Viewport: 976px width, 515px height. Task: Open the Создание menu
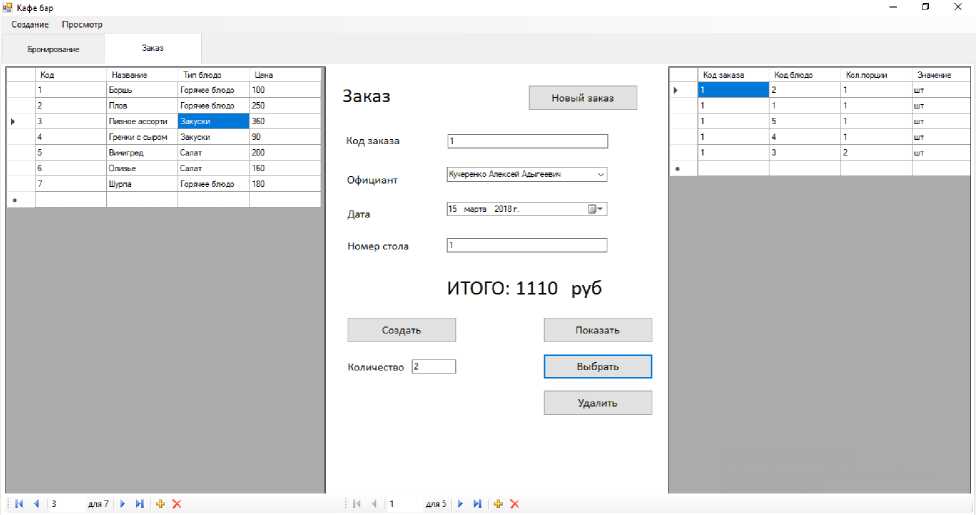click(x=30, y=24)
